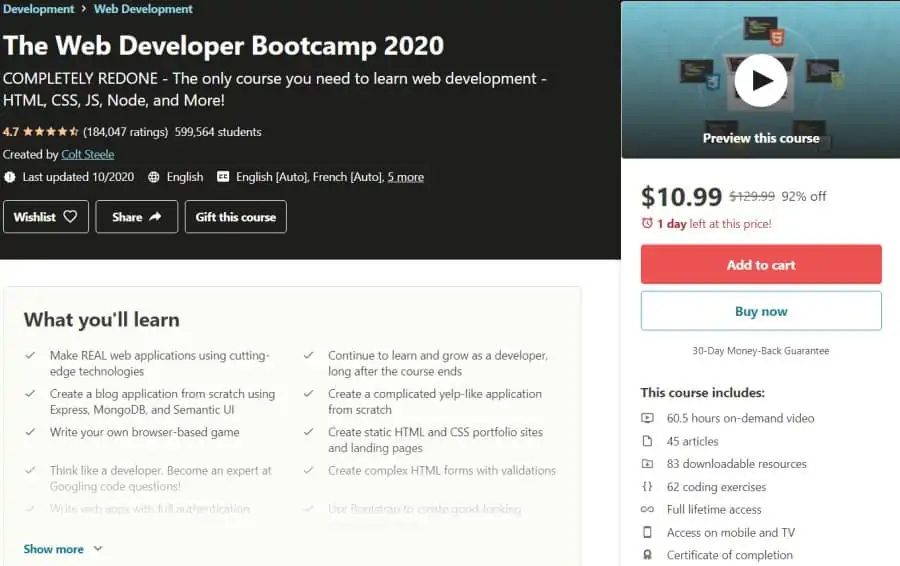
Task: Click '83 downloadable resources'
Action: [x=736, y=464]
